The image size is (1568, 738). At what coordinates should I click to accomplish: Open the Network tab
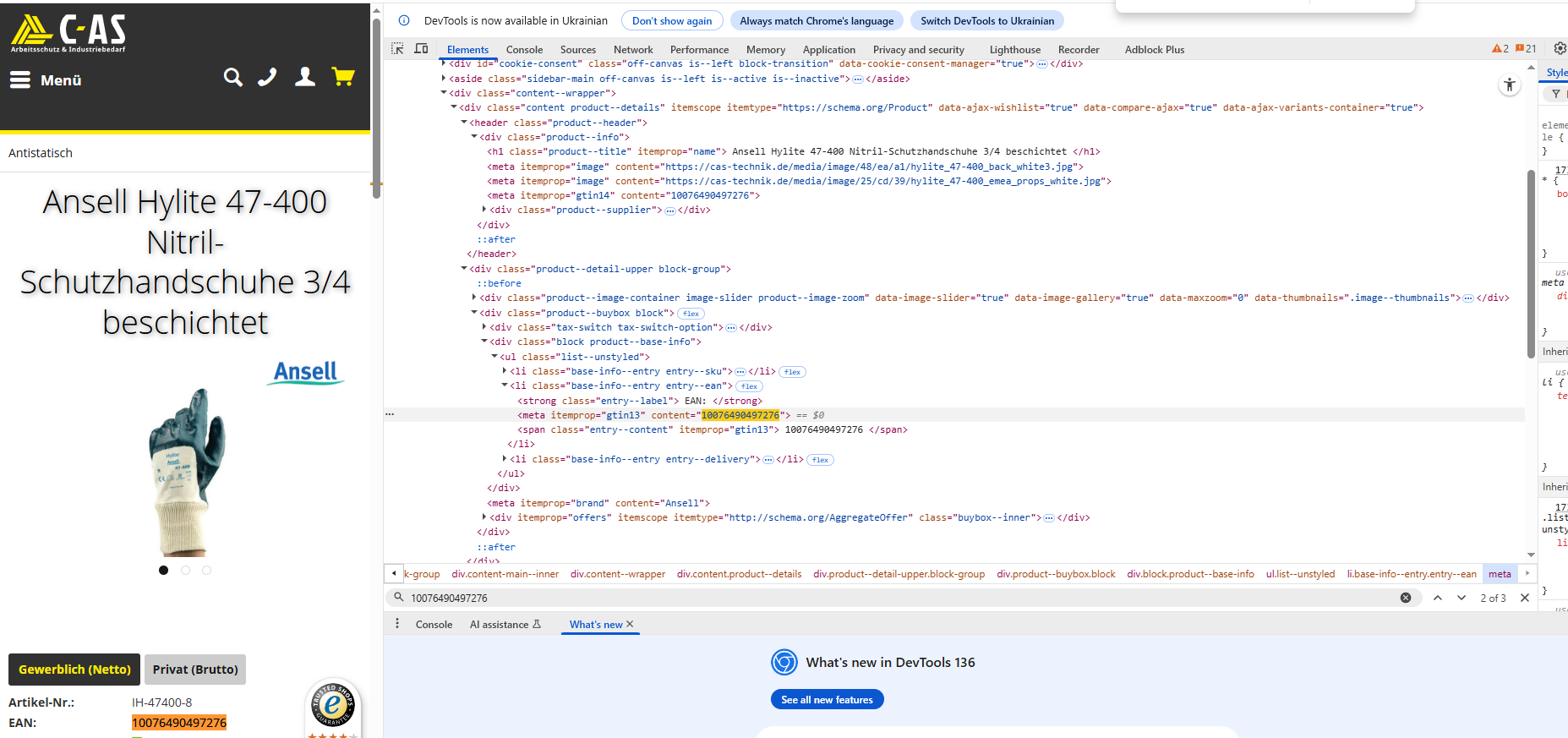[633, 50]
